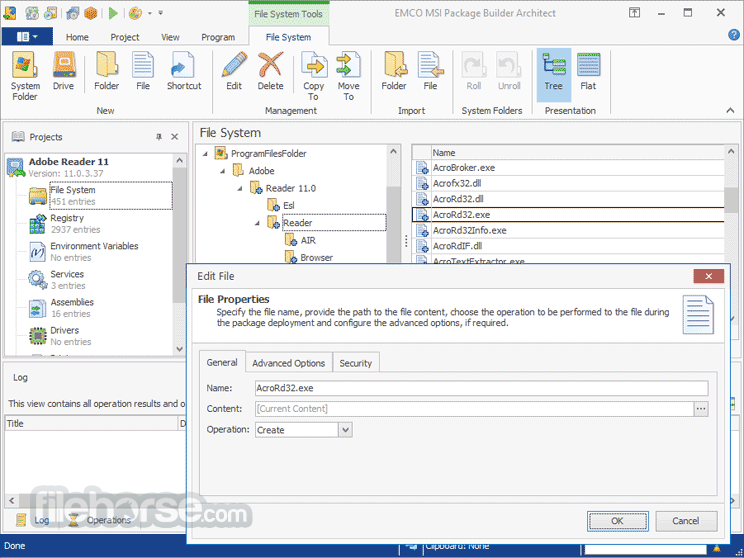Select the General tab in Edit File
744x558 pixels.
point(222,363)
